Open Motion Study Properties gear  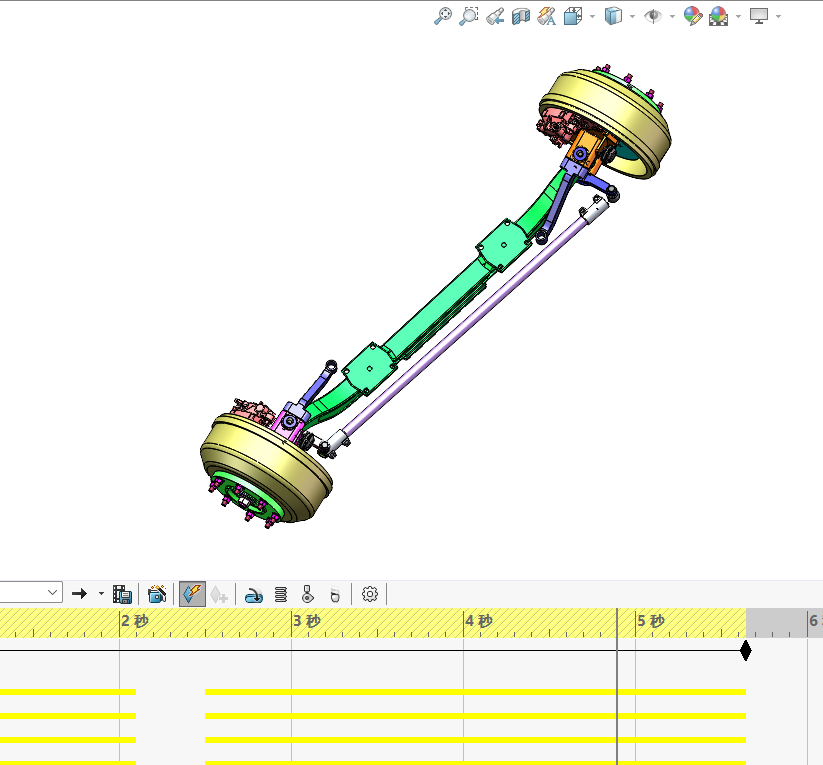coord(370,594)
